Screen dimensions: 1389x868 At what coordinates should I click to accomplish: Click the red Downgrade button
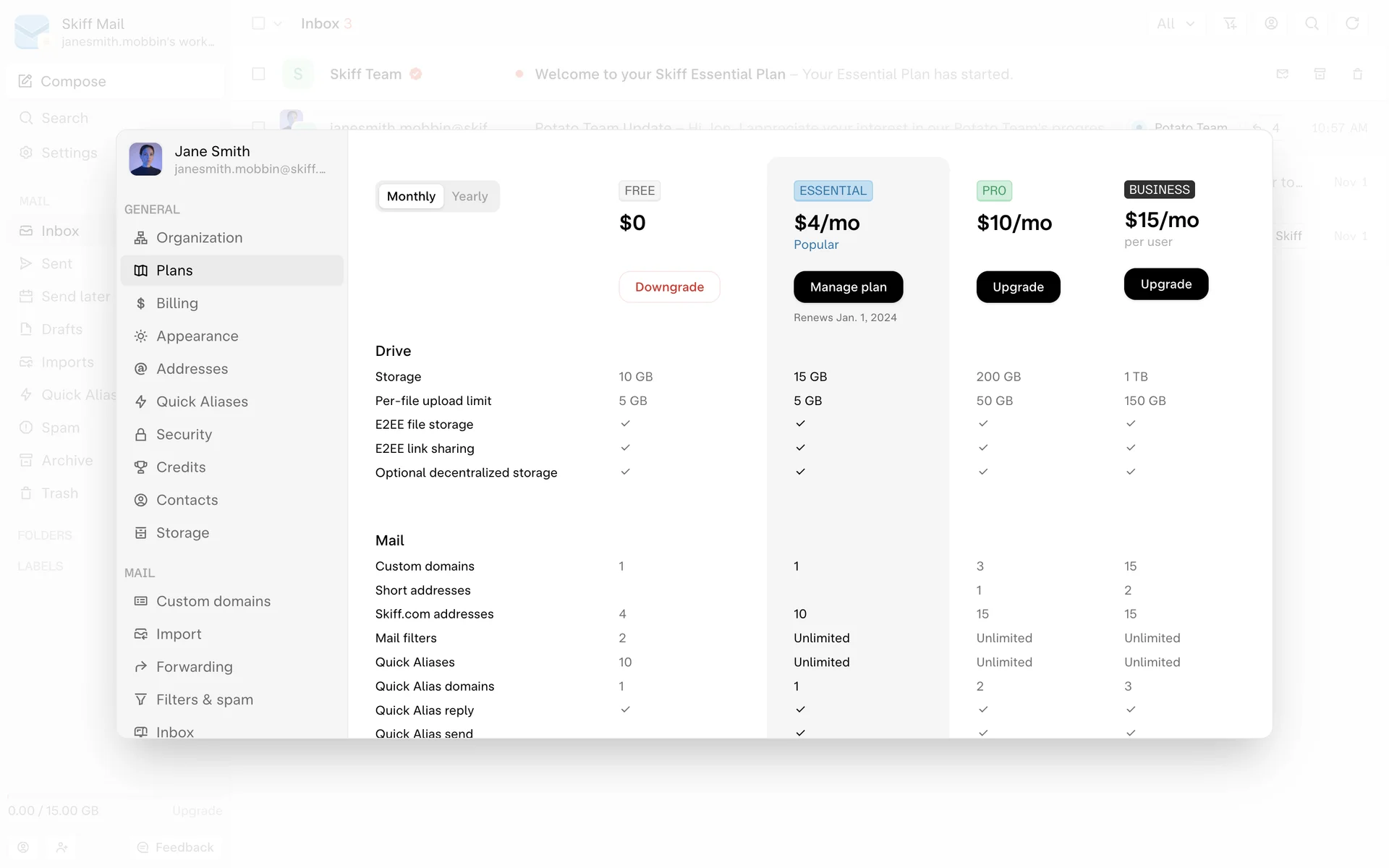coord(669,287)
